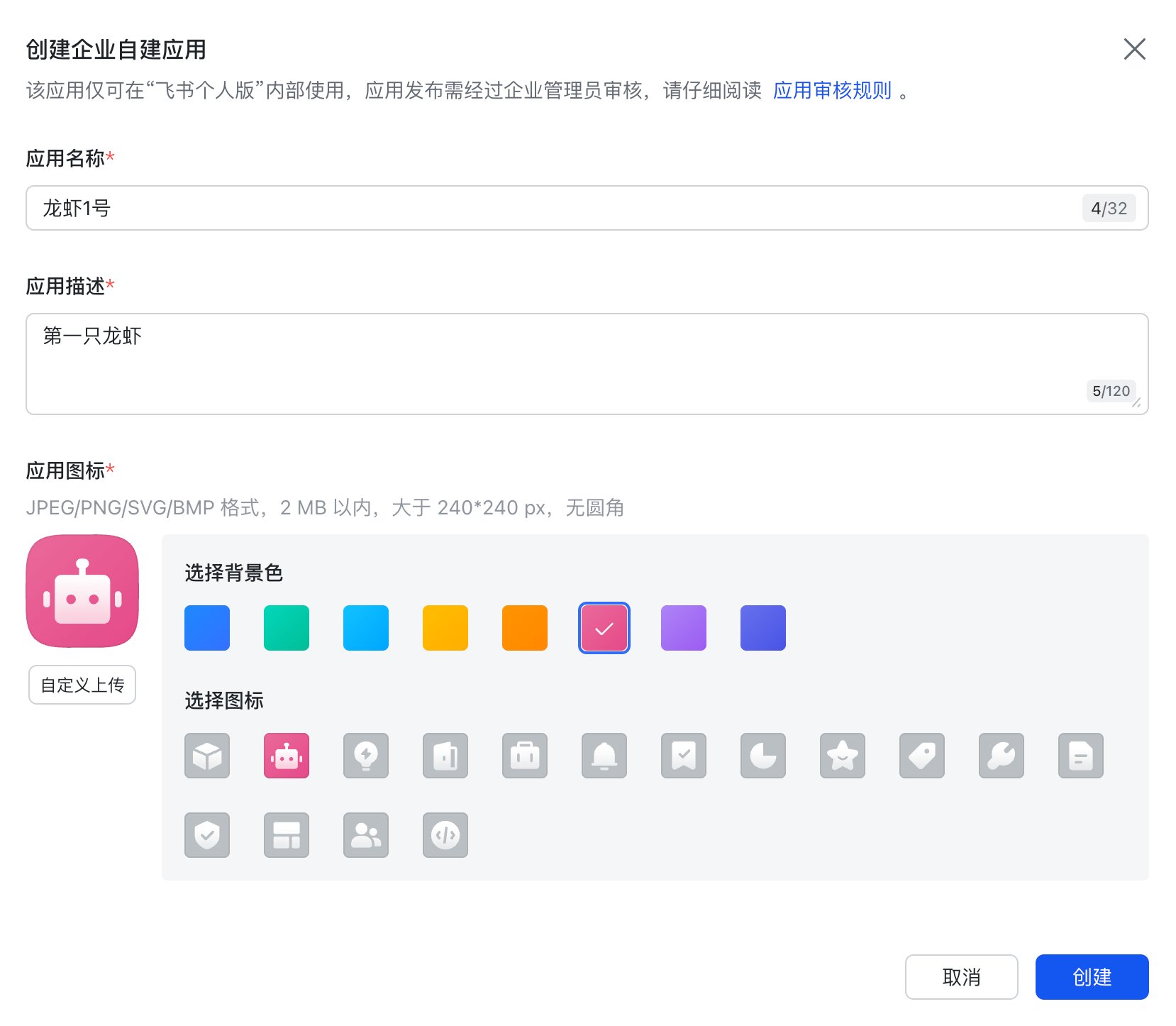Choose the blue background color

tap(207, 628)
